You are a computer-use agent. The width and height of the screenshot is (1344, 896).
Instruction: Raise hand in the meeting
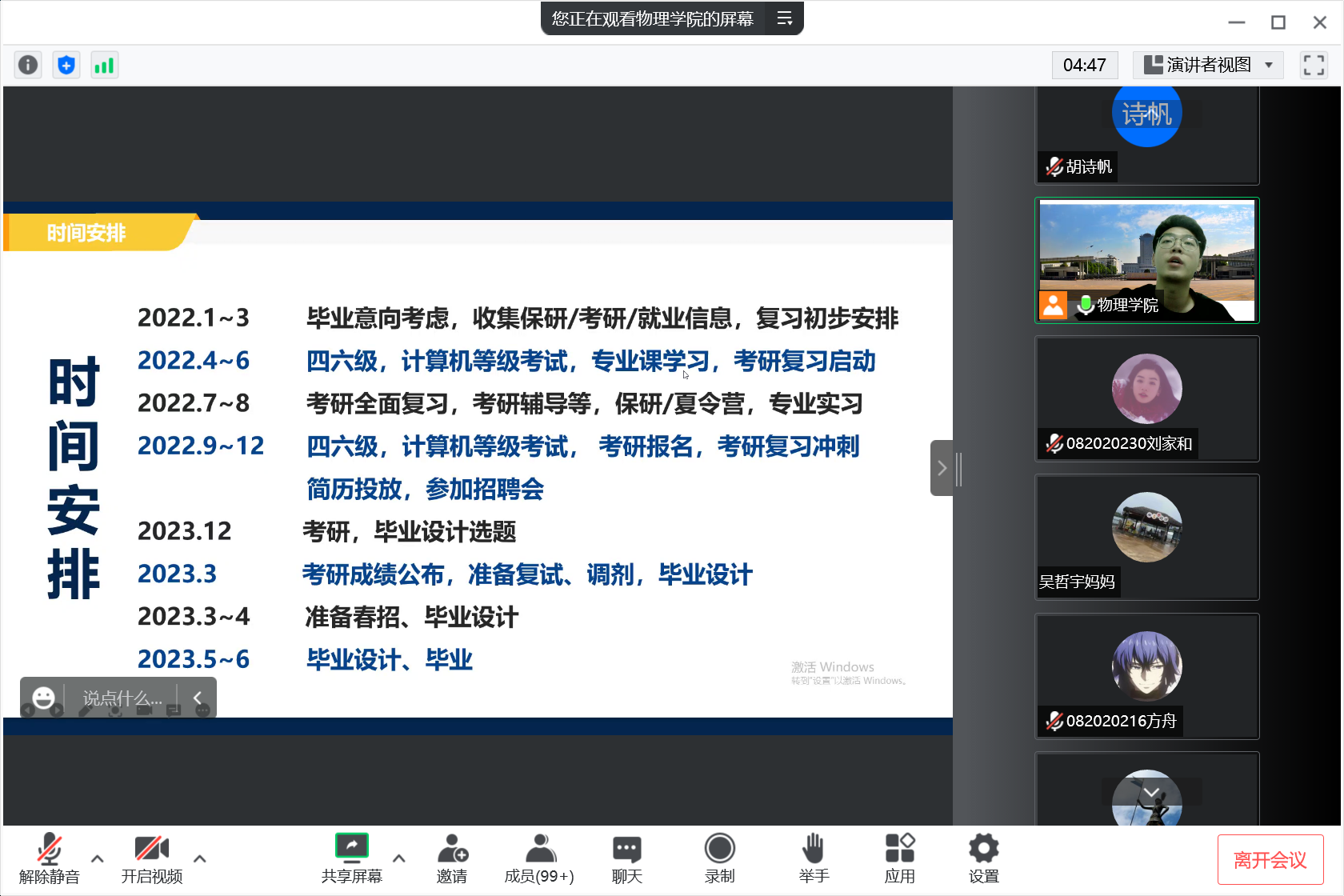click(813, 858)
